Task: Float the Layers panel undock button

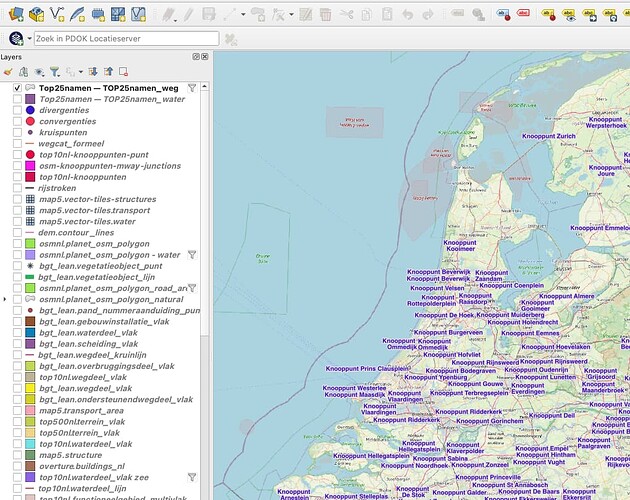Action: coord(196,57)
